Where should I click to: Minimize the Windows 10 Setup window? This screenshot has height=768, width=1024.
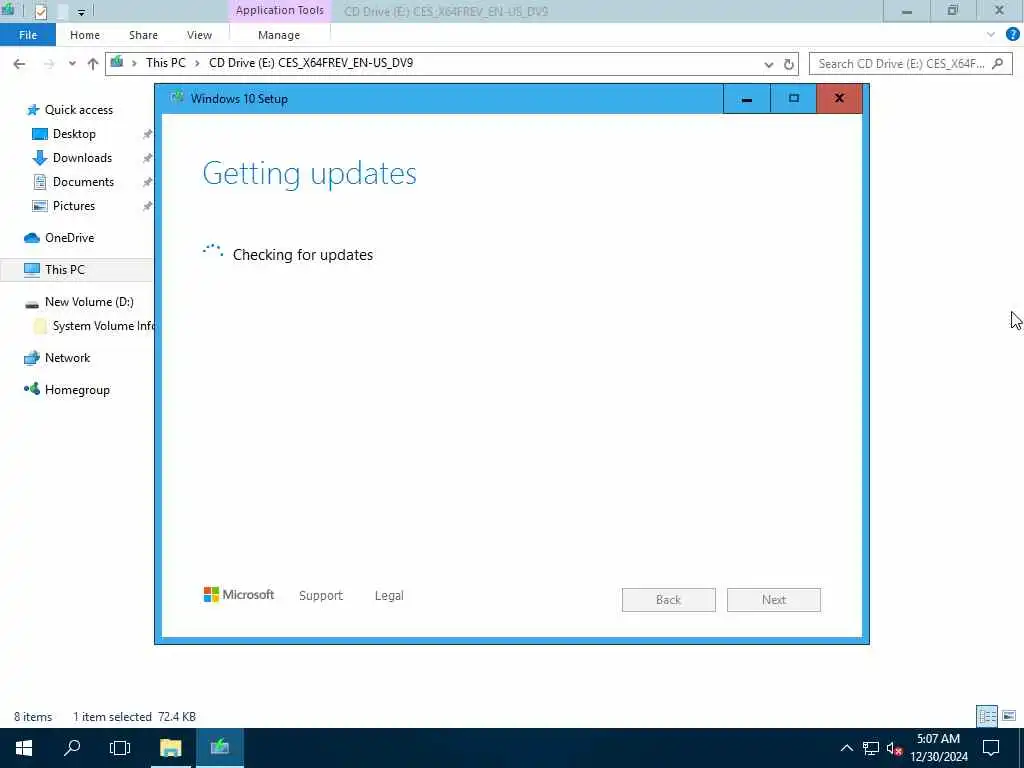coord(746,99)
